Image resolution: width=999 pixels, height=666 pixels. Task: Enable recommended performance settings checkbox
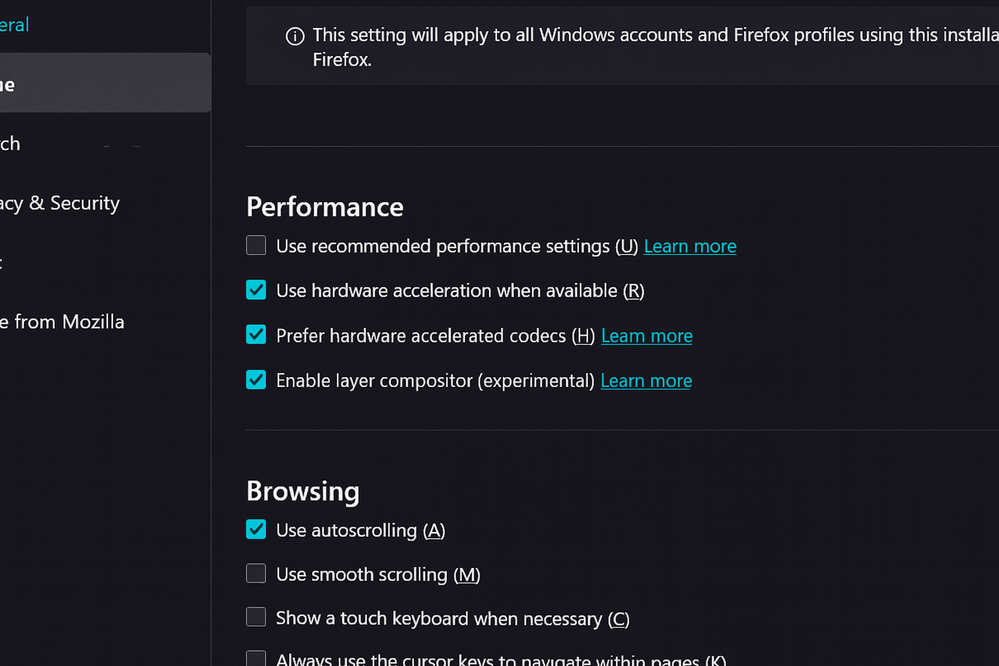click(x=256, y=245)
